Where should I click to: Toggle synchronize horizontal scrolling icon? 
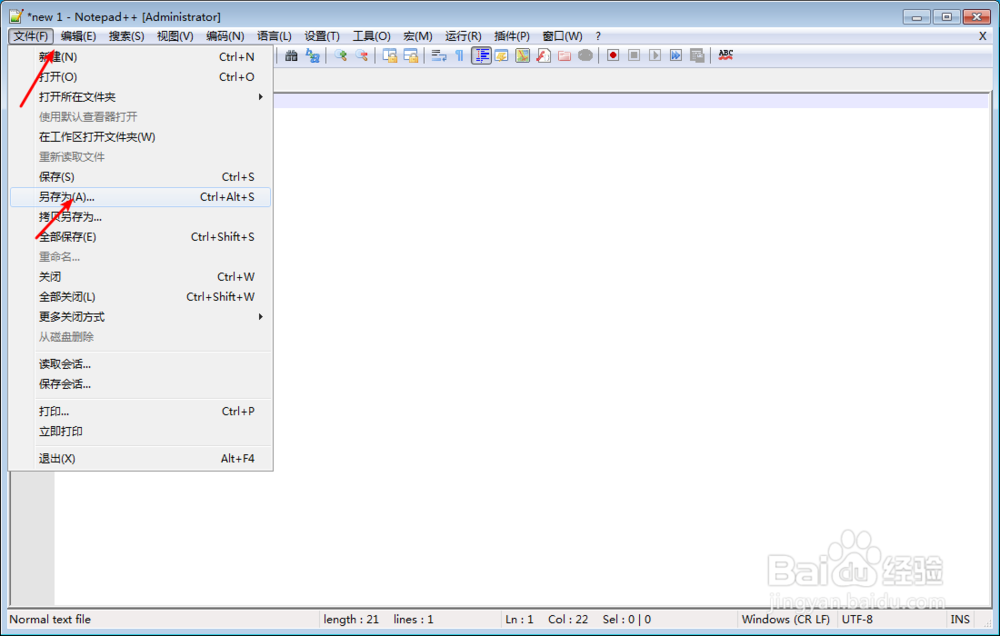pyautogui.click(x=411, y=55)
